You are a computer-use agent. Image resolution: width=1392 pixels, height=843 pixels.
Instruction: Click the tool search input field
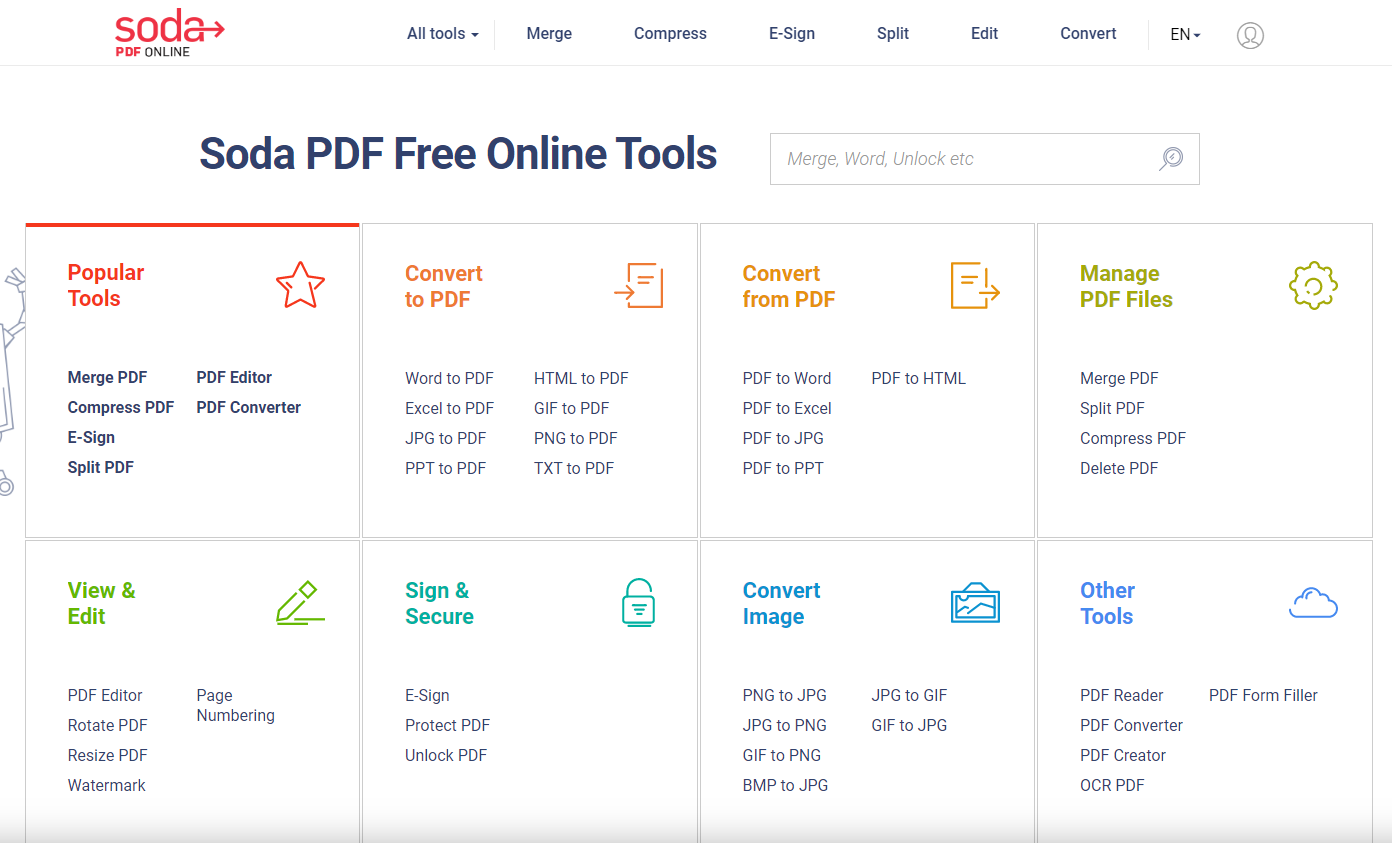pos(960,158)
